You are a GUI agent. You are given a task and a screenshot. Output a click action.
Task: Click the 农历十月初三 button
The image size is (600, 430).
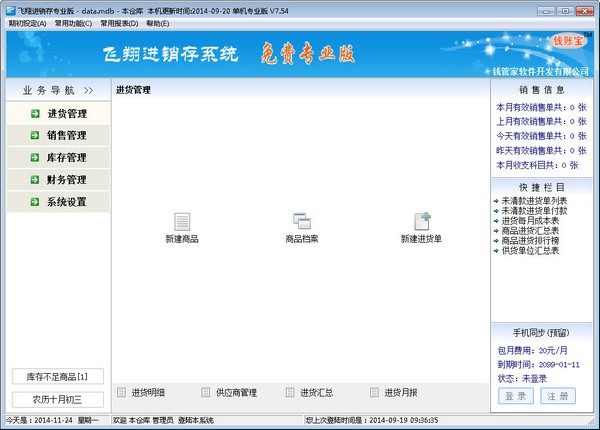click(58, 399)
